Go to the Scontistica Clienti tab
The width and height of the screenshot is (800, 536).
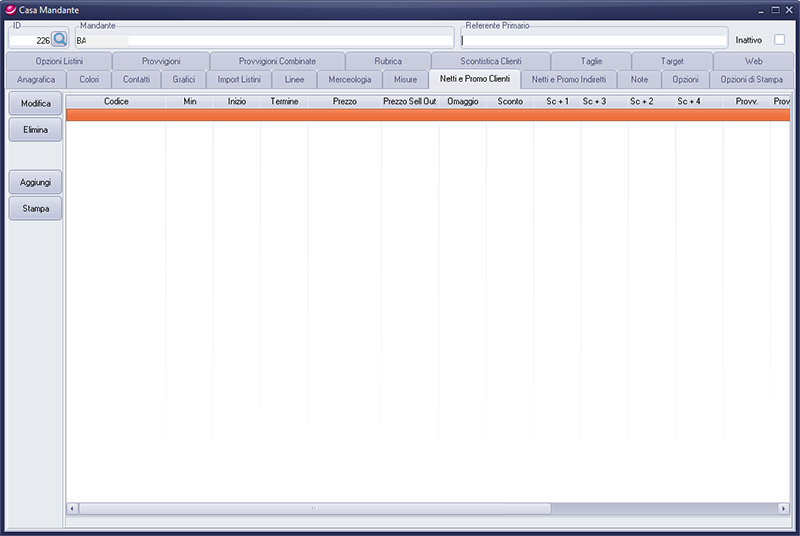click(491, 61)
